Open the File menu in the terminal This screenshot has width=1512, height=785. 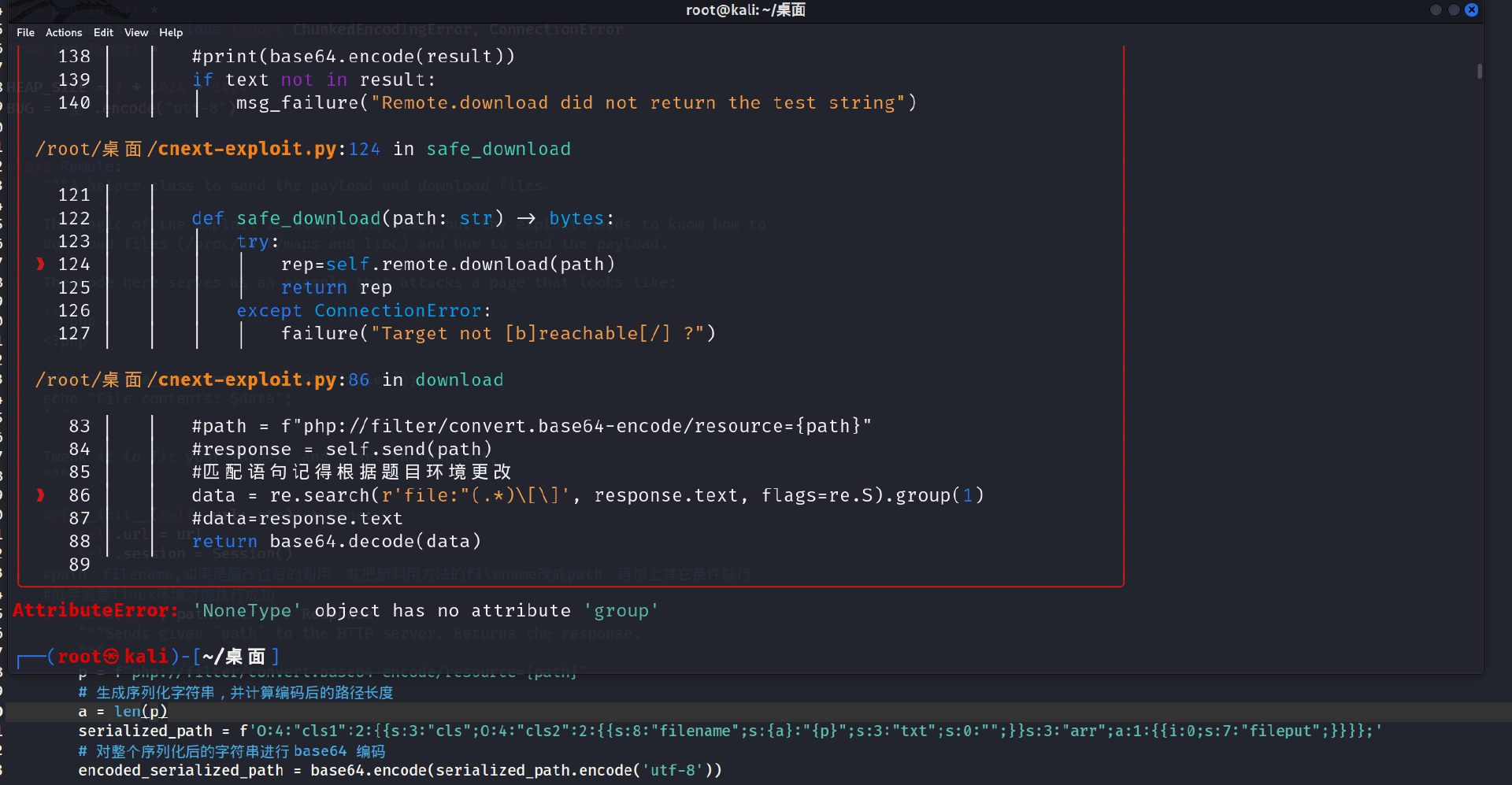tap(26, 32)
